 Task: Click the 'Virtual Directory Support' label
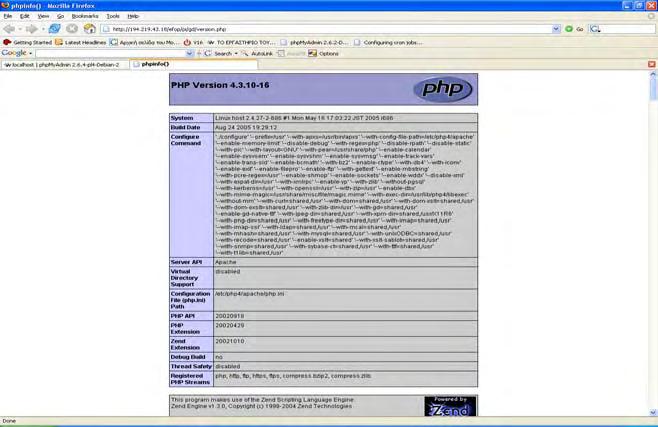[x=184, y=278]
